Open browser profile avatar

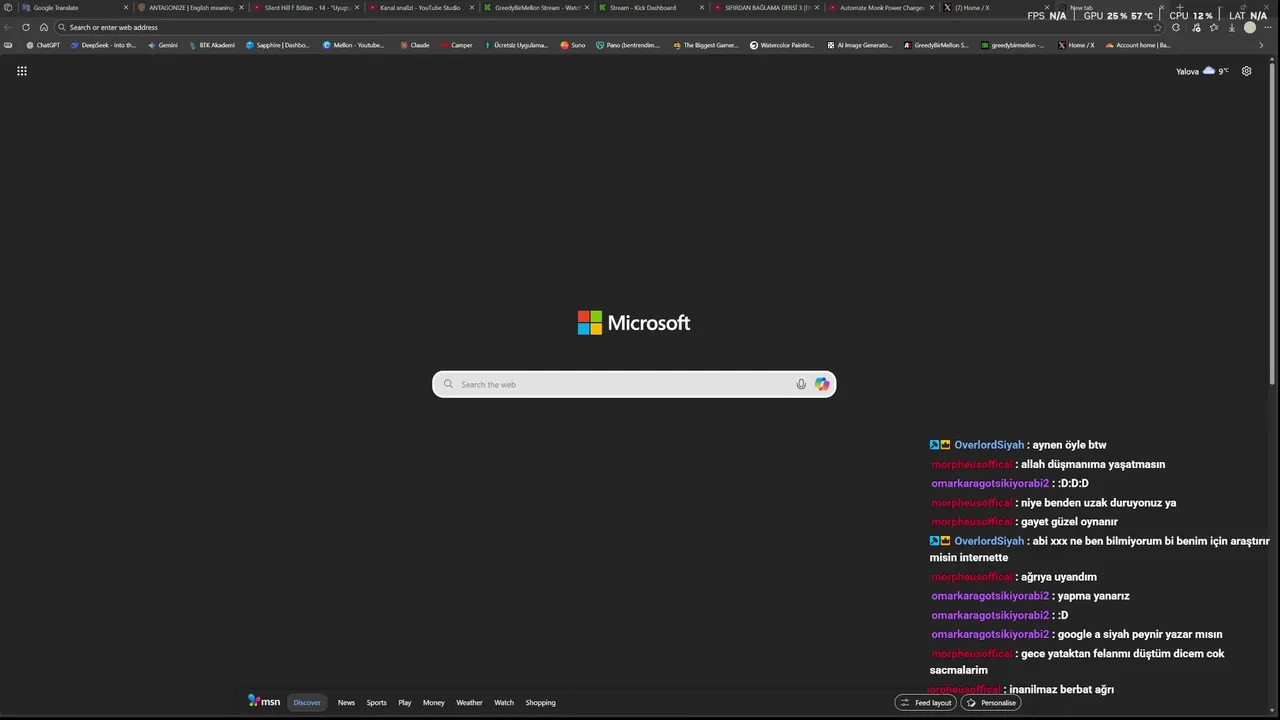(1250, 28)
